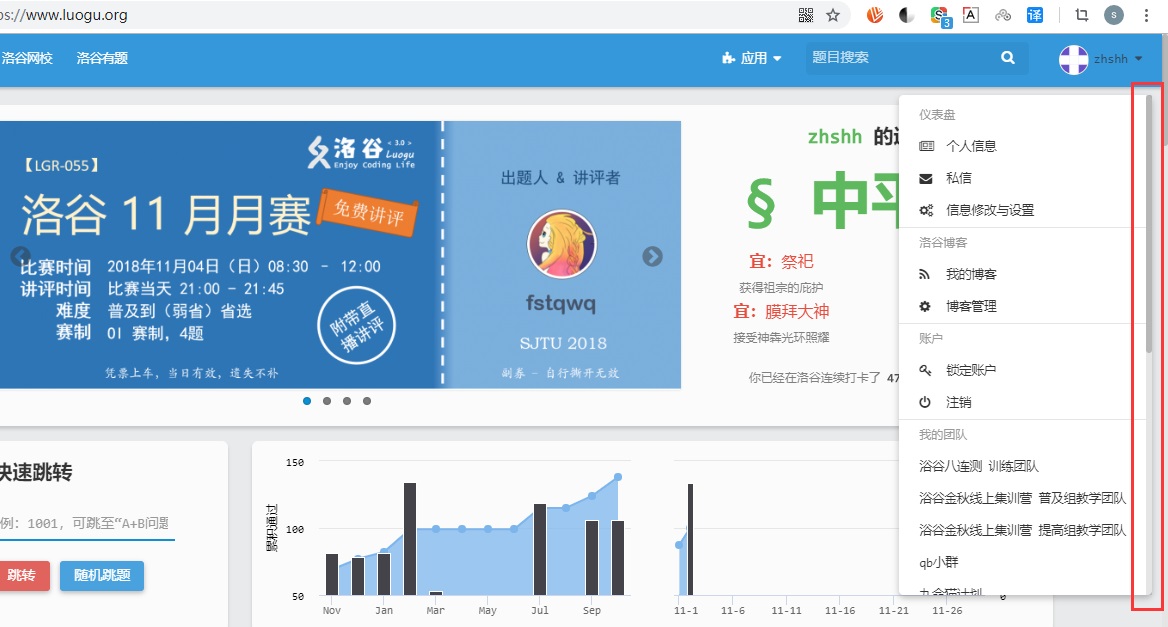Click the 个人信息 card icon
This screenshot has height=627, width=1168.
pos(926,146)
